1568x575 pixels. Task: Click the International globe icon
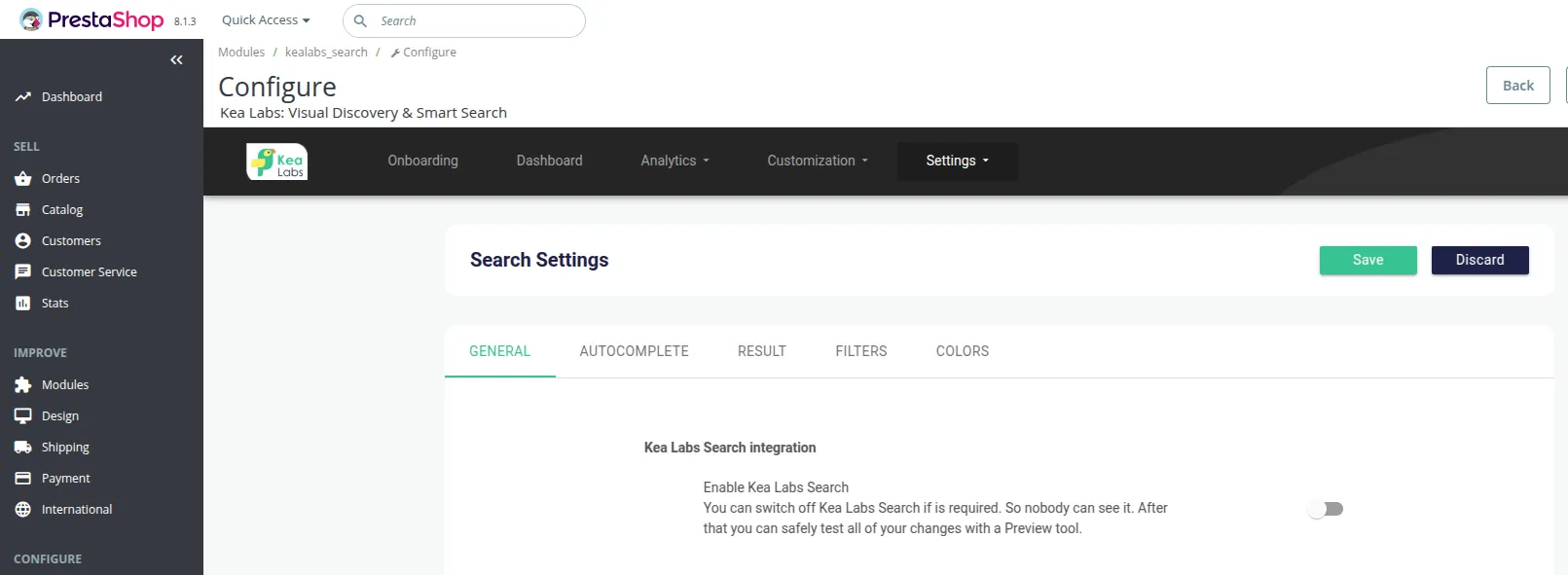point(23,510)
